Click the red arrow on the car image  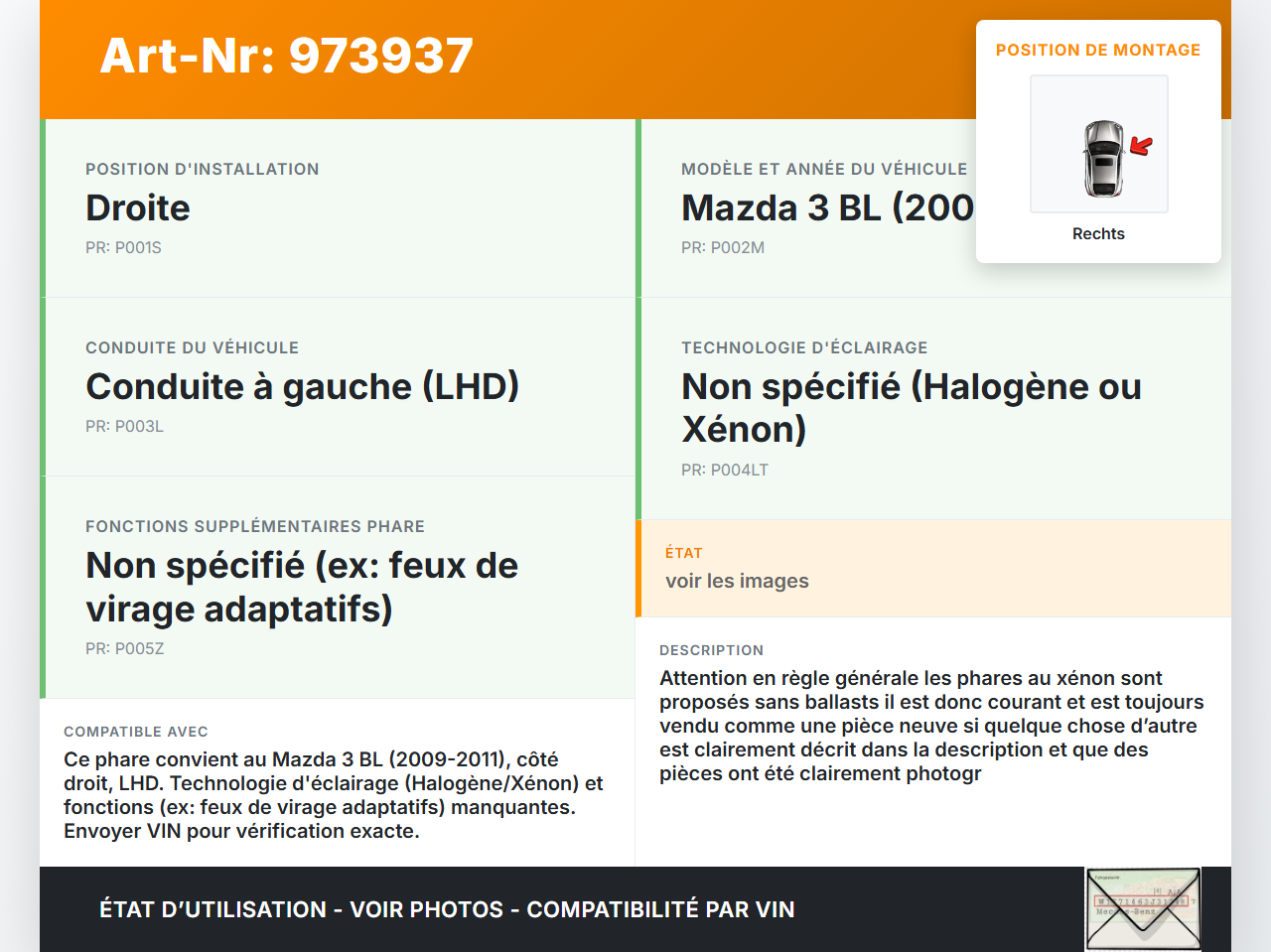(1142, 146)
